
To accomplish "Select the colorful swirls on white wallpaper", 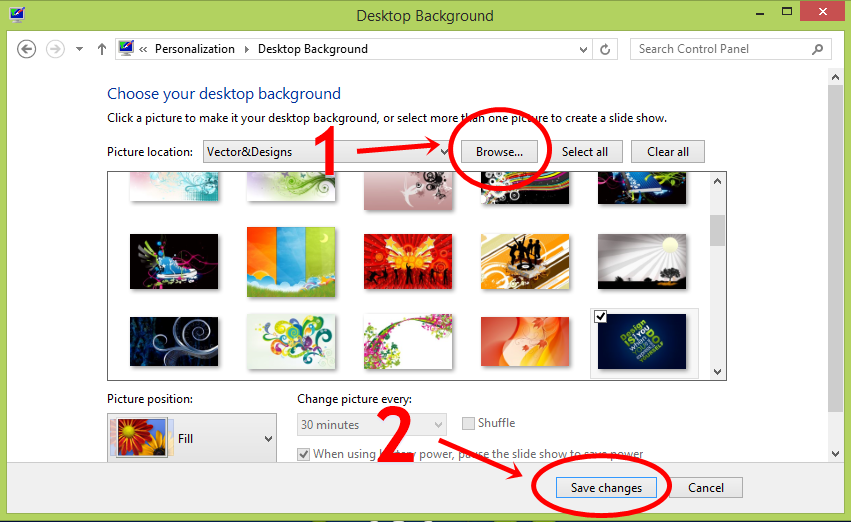I will point(291,341).
